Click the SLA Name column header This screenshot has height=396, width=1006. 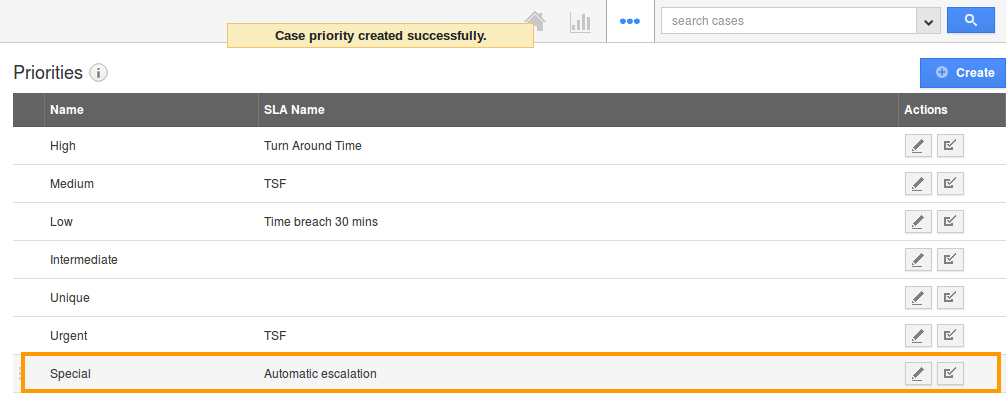[x=294, y=110]
